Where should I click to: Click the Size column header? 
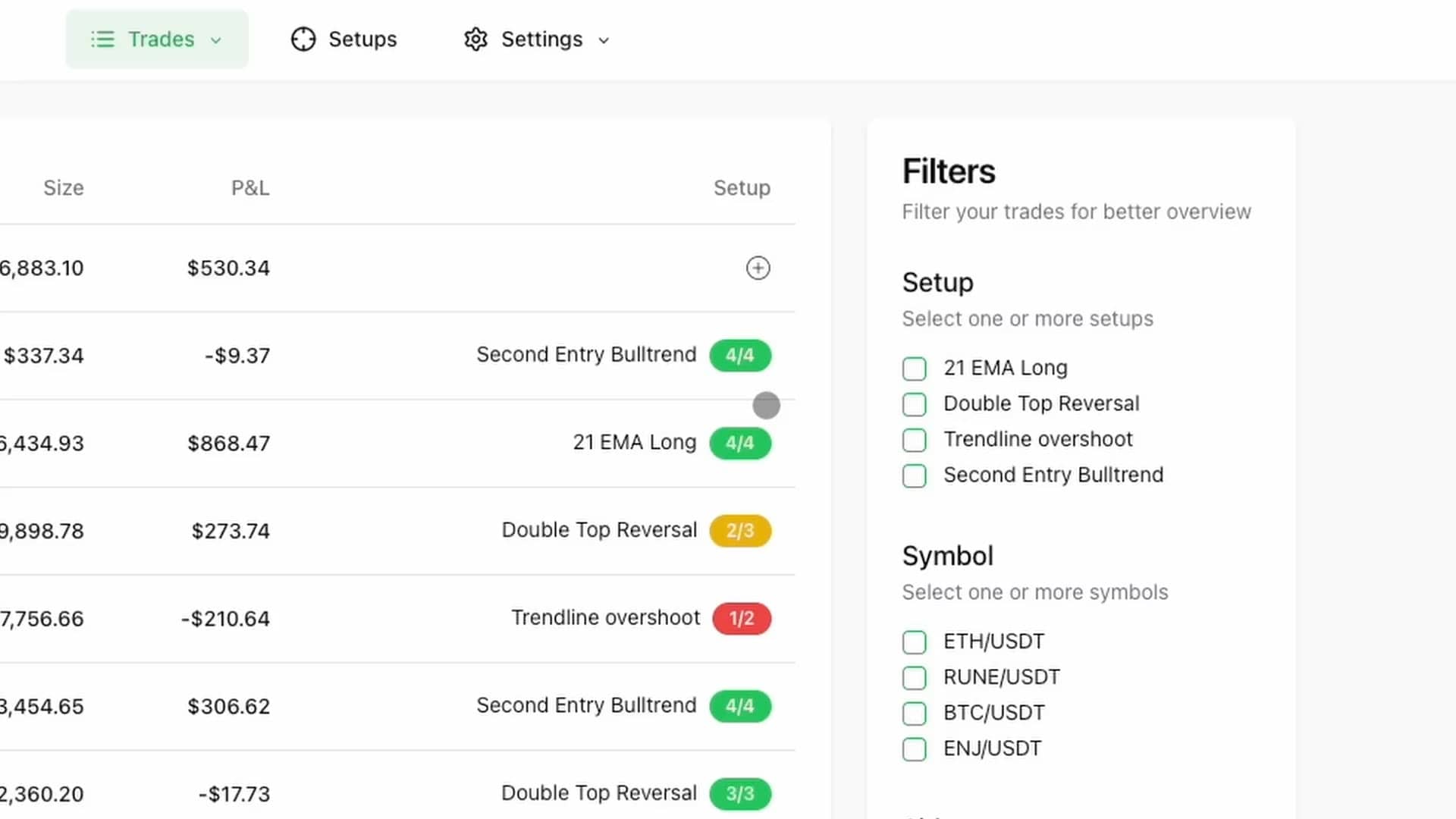[x=64, y=188]
